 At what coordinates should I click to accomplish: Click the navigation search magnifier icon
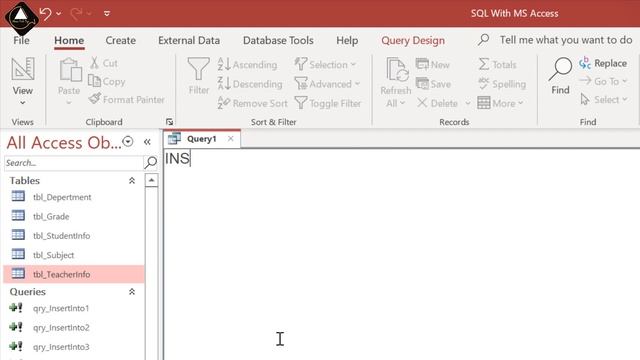point(151,162)
